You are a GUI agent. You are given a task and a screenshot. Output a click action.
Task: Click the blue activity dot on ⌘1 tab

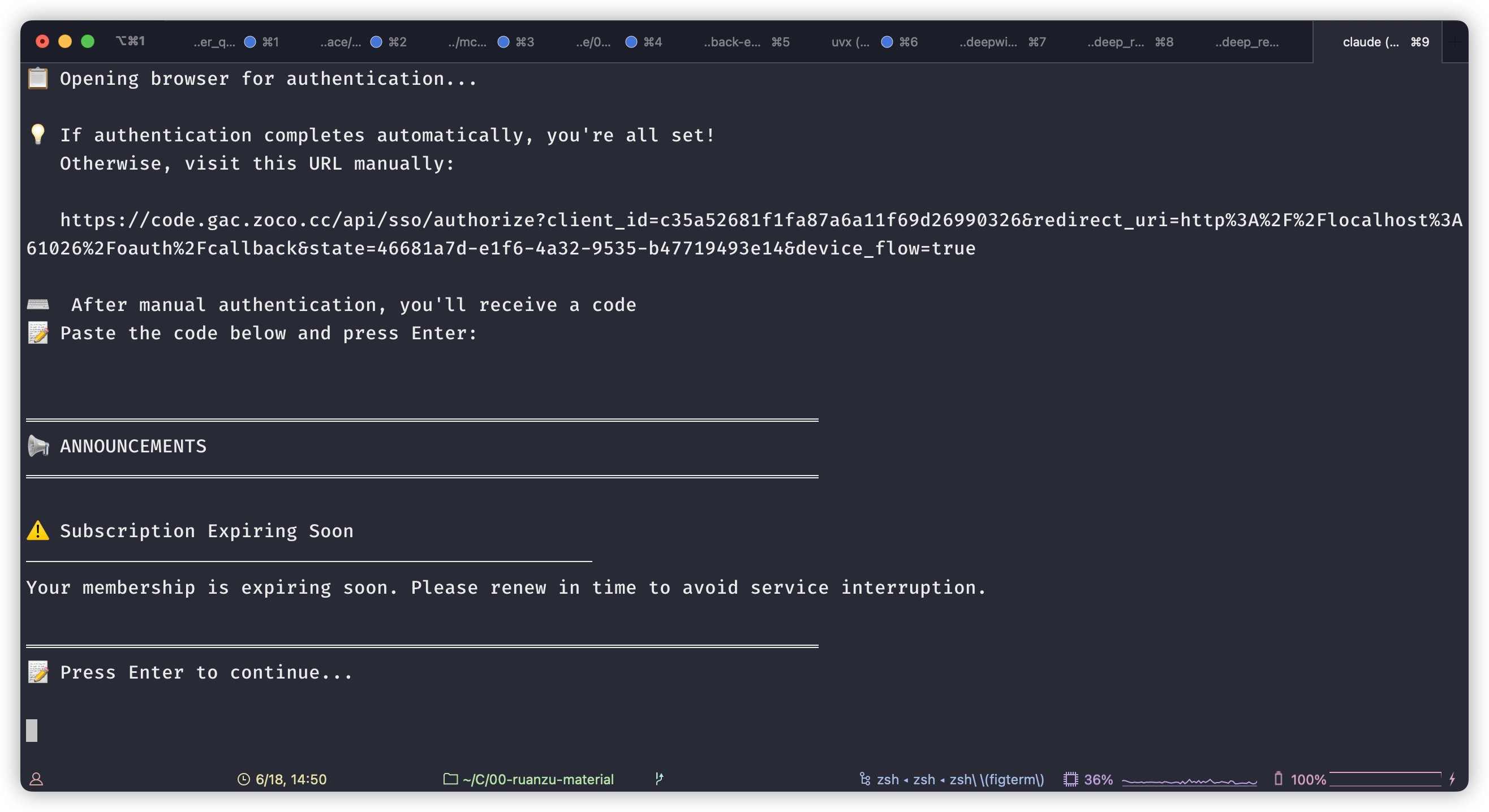[x=249, y=42]
